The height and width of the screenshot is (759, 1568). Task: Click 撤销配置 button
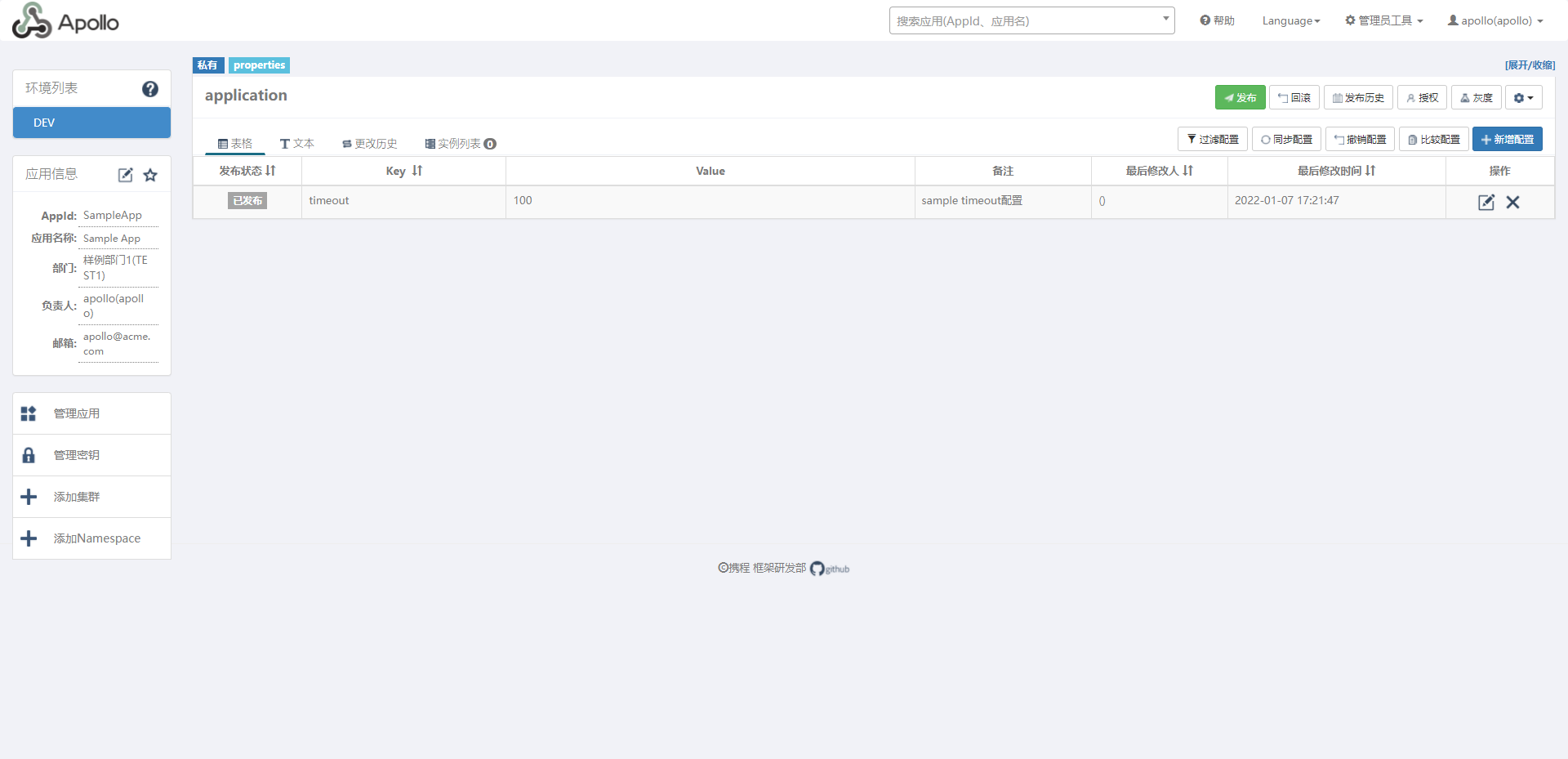1360,139
